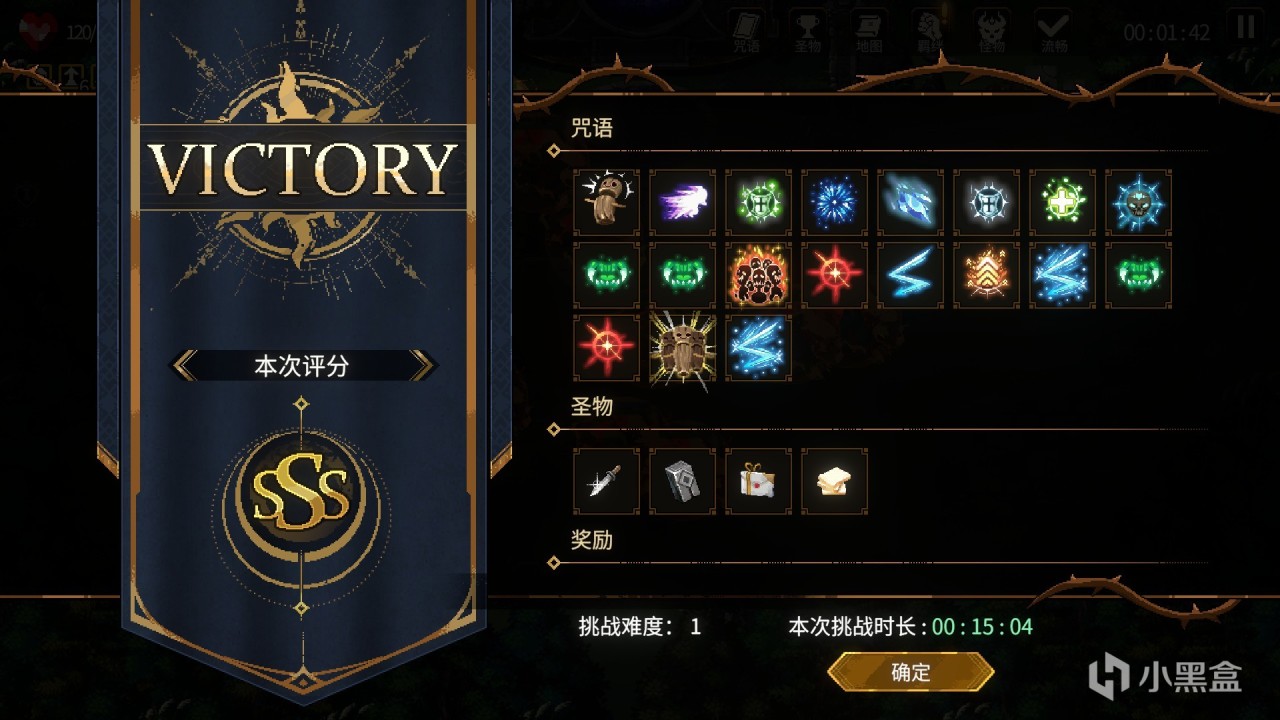Select the ice crystal shards spell
The height and width of the screenshot is (720, 1280).
911,203
